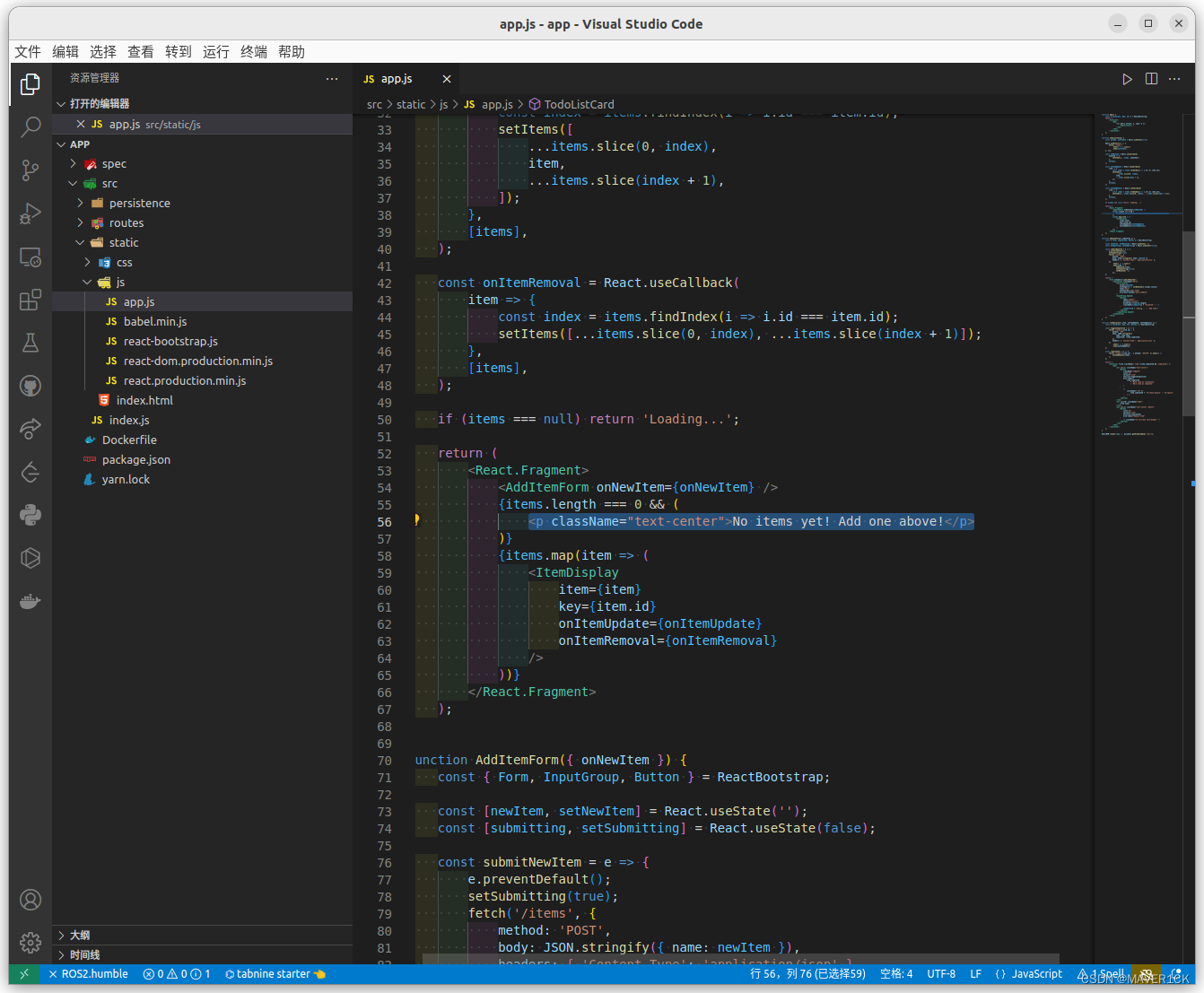Split the editor to the right
Viewport: 1204px width, 993px height.
pyautogui.click(x=1151, y=79)
